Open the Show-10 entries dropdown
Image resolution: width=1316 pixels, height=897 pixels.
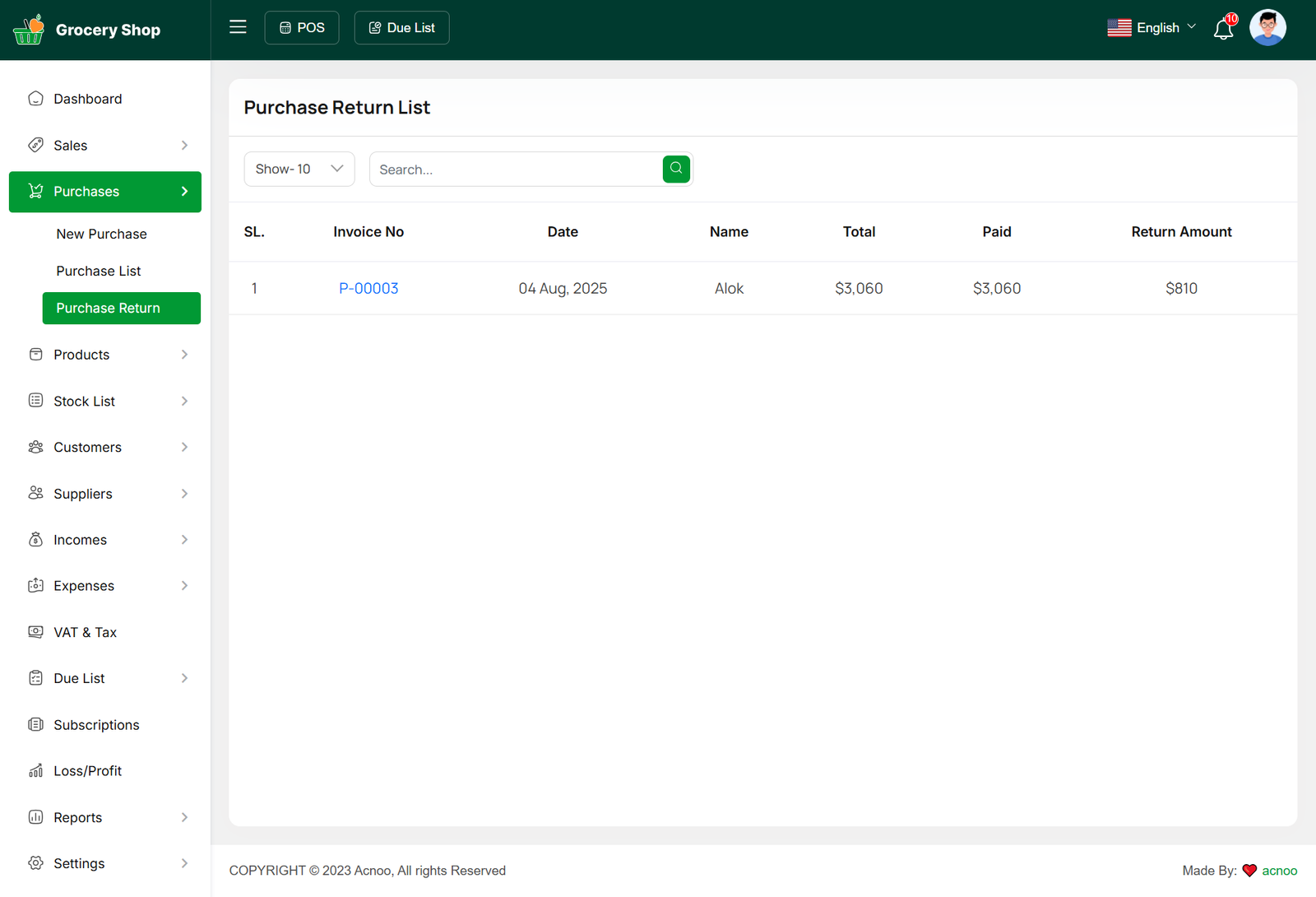click(299, 169)
